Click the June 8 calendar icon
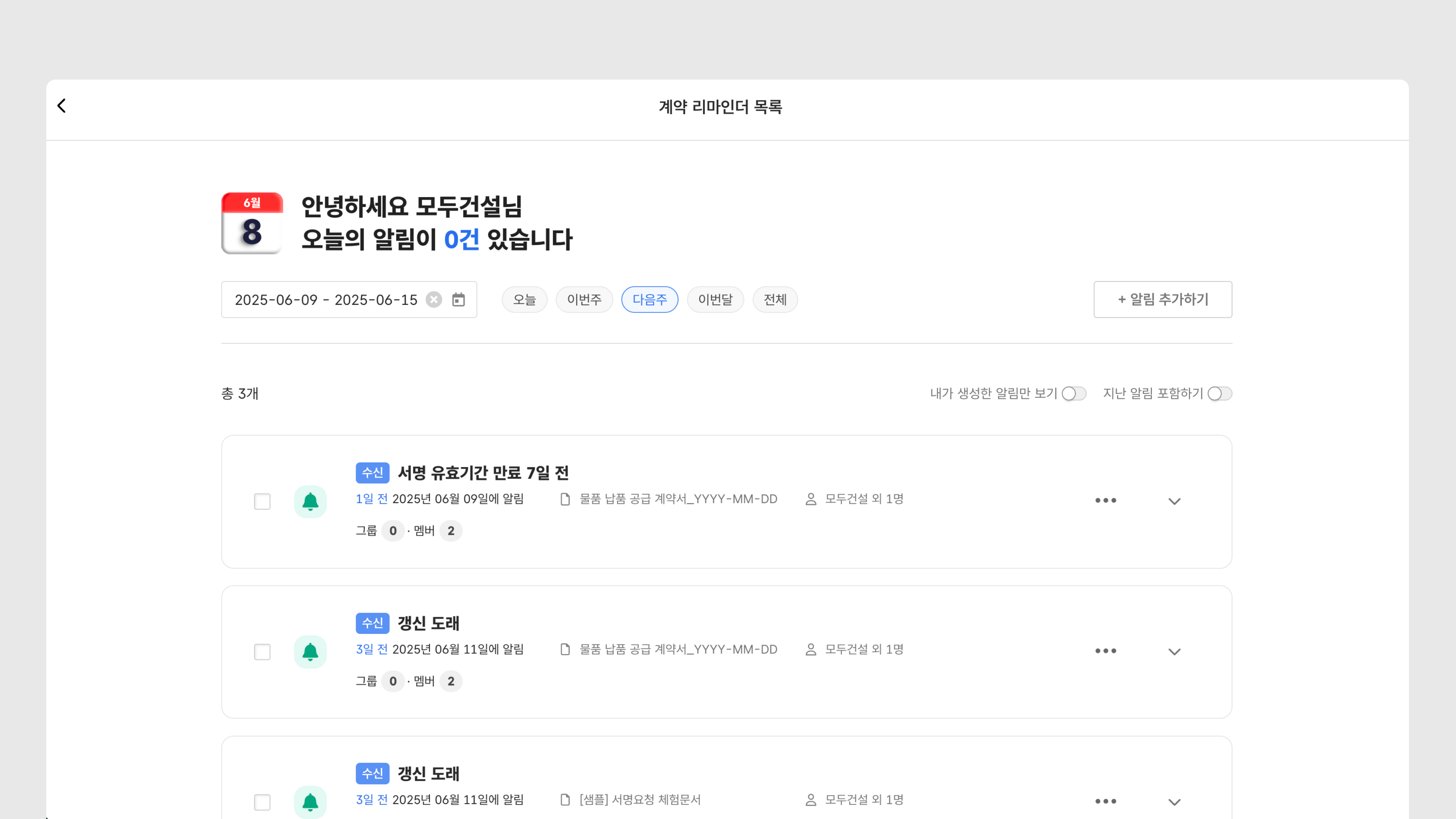The image size is (1456, 819). 252,223
